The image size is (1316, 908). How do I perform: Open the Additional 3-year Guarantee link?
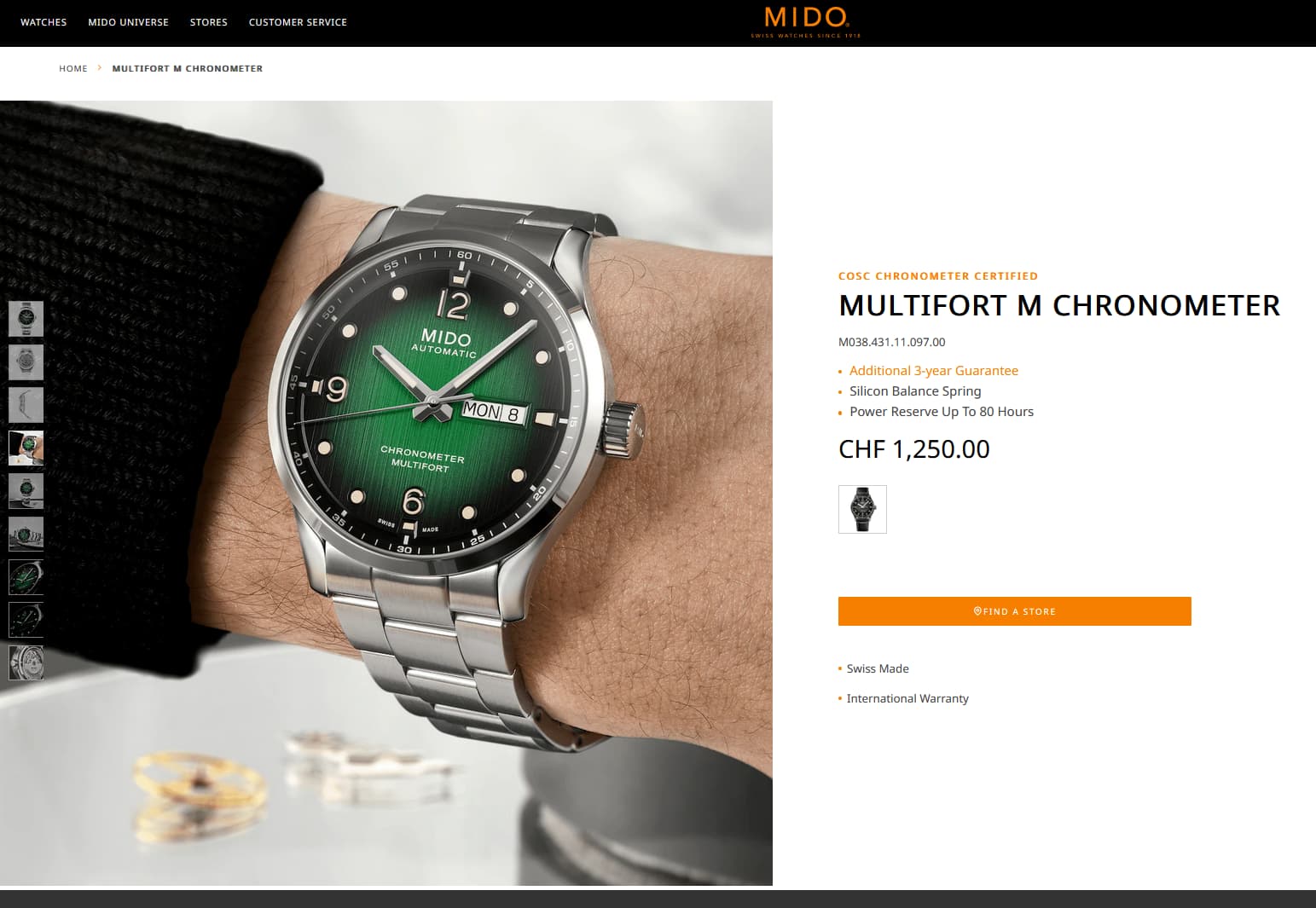pyautogui.click(x=933, y=371)
